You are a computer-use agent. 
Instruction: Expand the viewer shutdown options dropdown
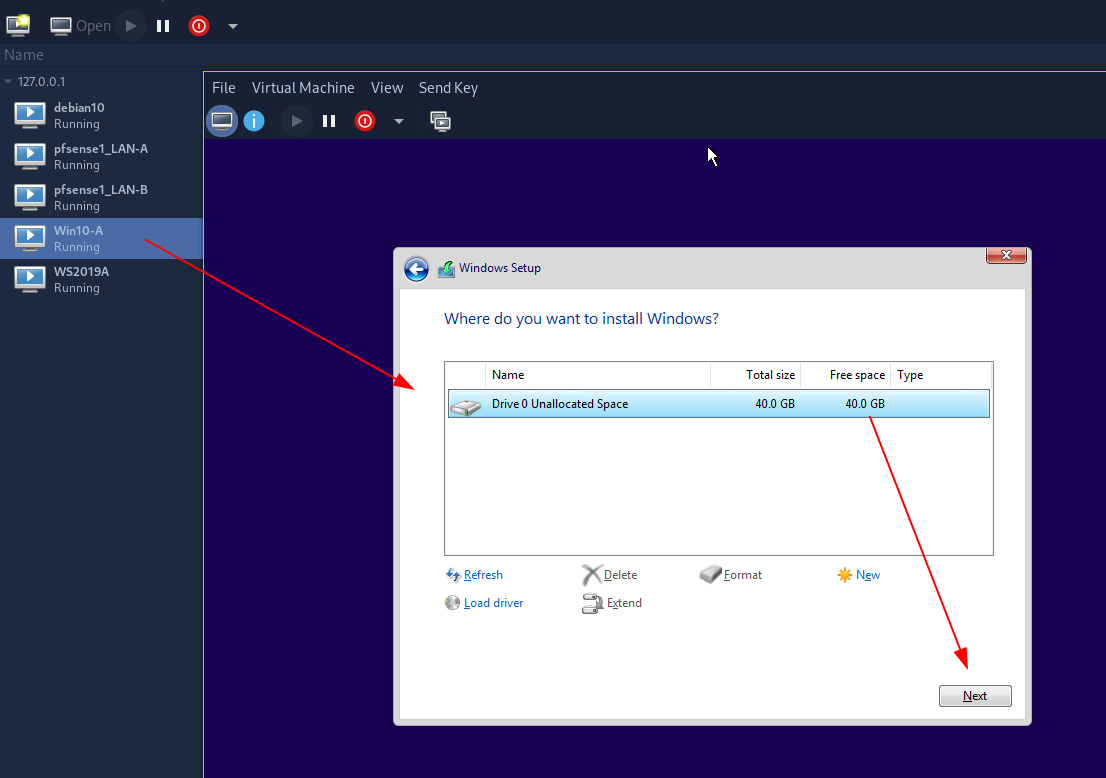tap(399, 121)
